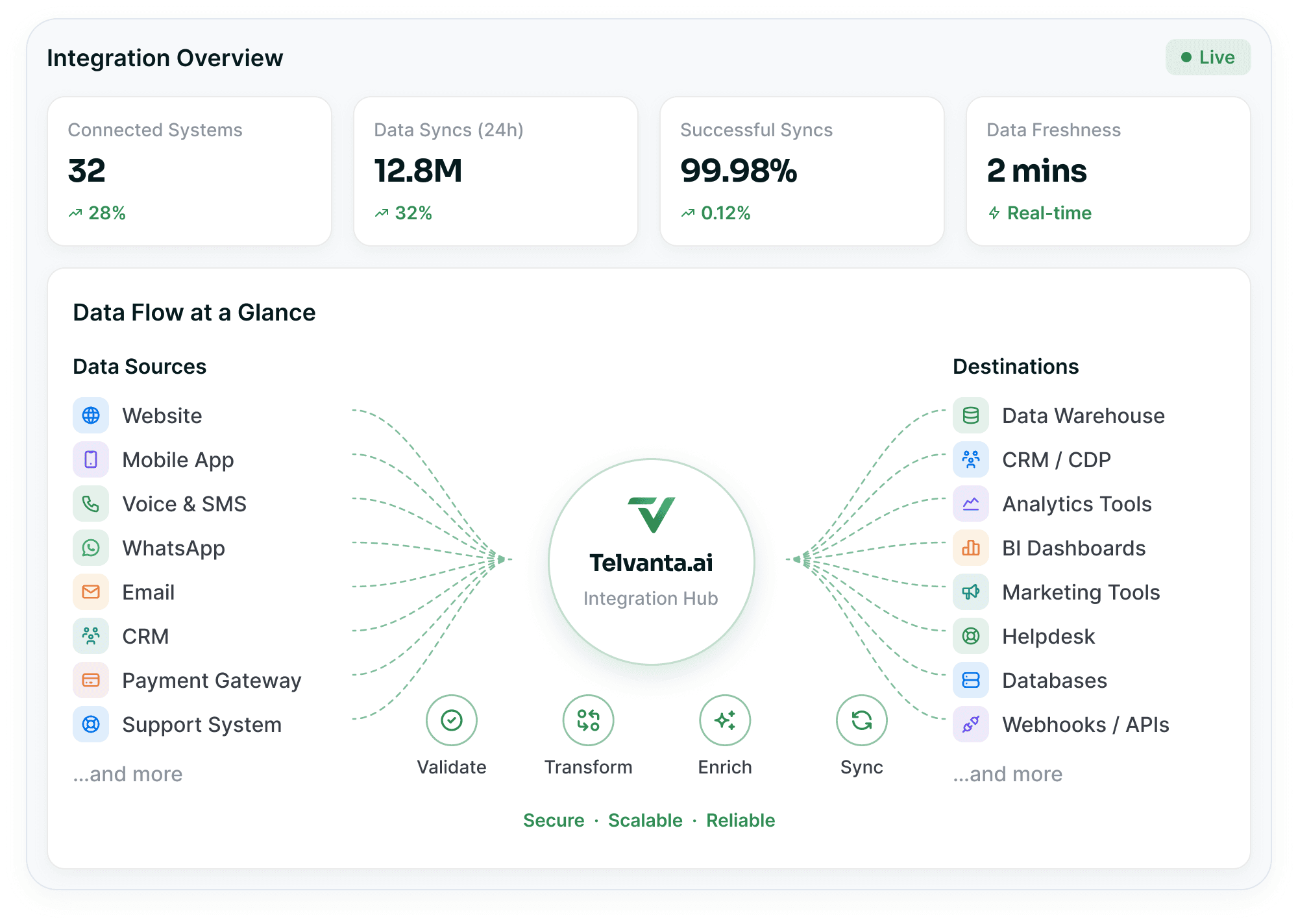
Task: Click the '32%' growth indicator
Action: click(x=404, y=213)
